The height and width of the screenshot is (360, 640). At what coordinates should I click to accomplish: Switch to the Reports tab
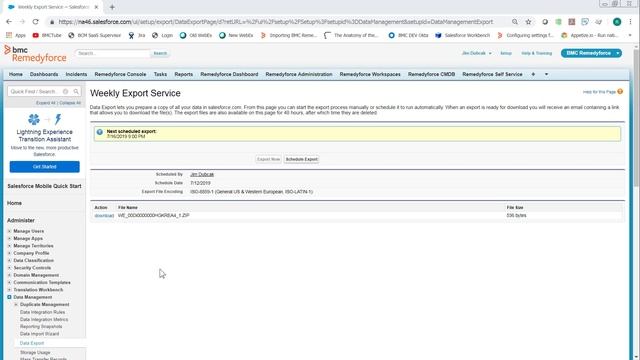coord(184,74)
